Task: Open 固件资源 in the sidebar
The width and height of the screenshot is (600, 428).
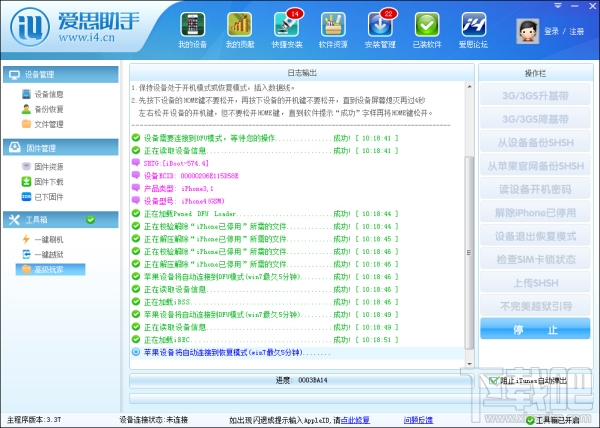Action: (42, 166)
